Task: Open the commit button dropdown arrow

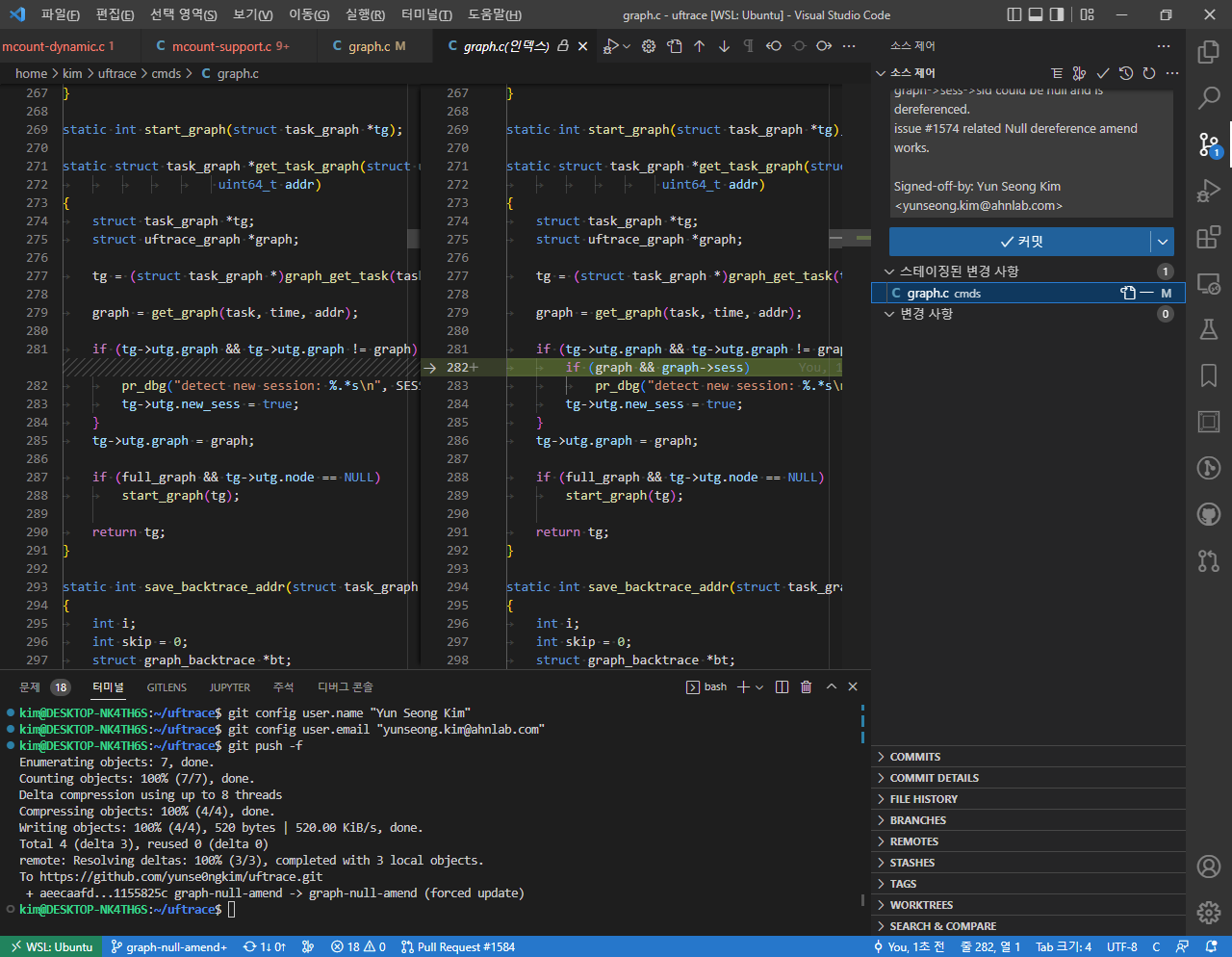Action: (x=1163, y=242)
